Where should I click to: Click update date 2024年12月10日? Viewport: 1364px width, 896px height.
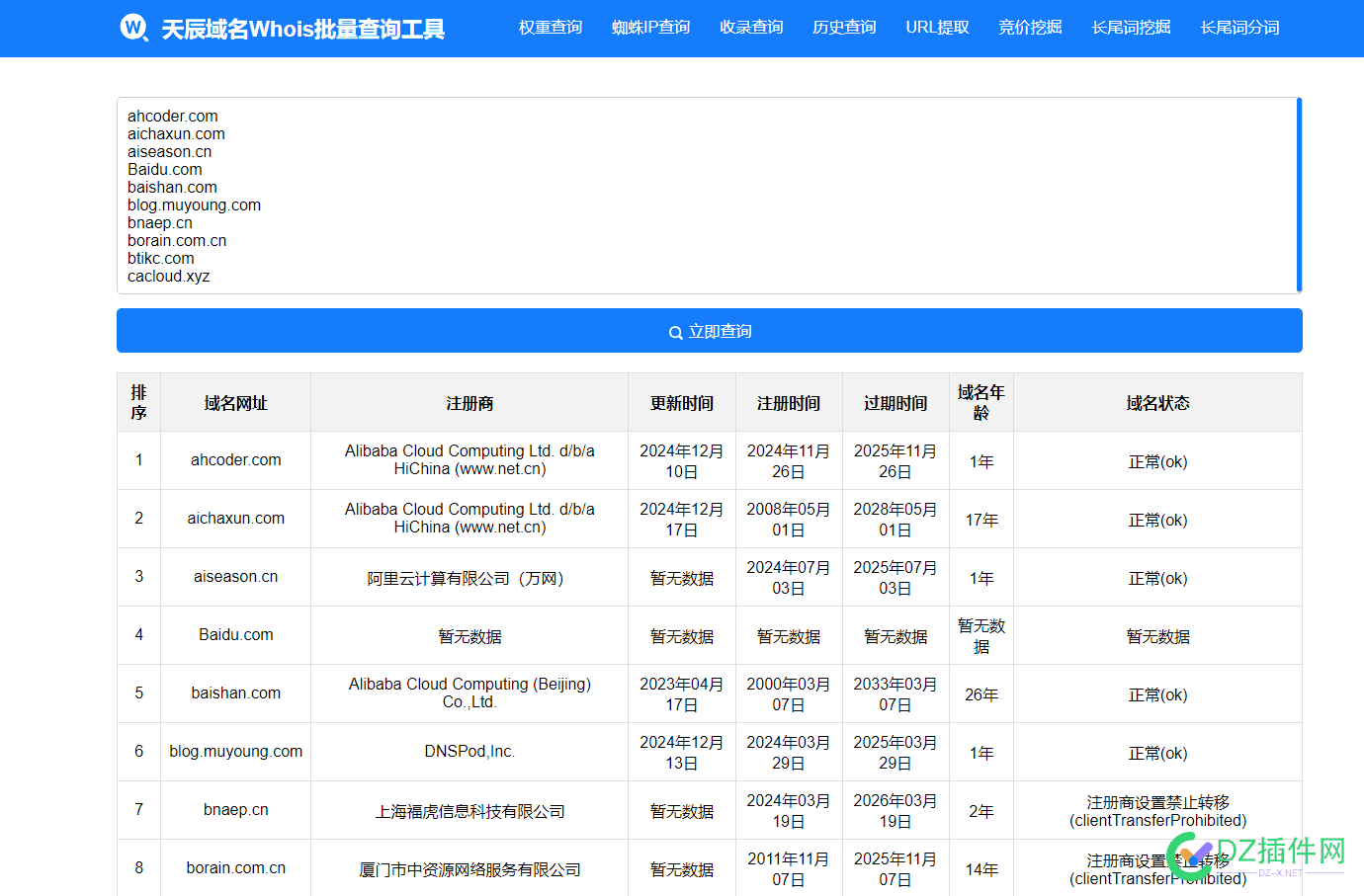pyautogui.click(x=682, y=461)
